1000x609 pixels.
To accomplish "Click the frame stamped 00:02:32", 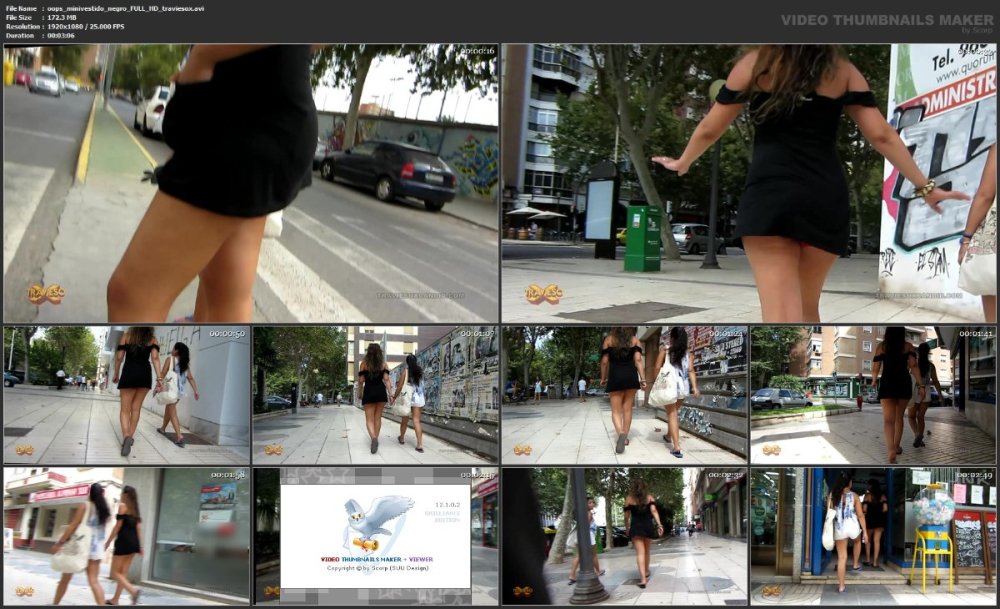I will pyautogui.click(x=624, y=536).
